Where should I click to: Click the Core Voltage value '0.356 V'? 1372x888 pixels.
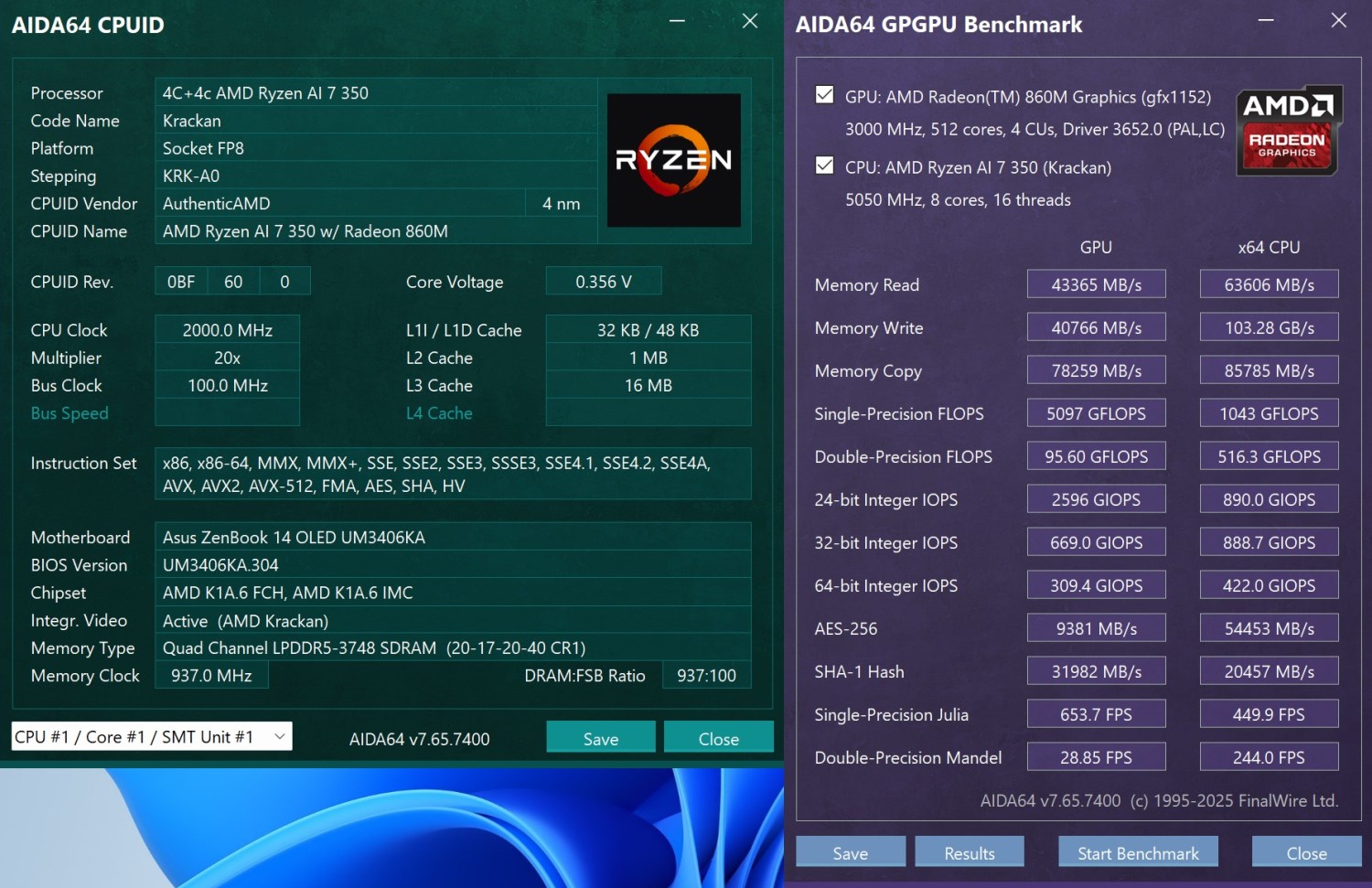point(604,282)
